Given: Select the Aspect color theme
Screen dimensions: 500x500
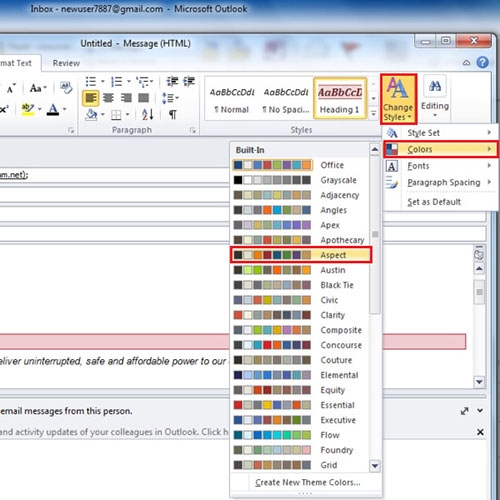Looking at the screenshot, I should 300,255.
